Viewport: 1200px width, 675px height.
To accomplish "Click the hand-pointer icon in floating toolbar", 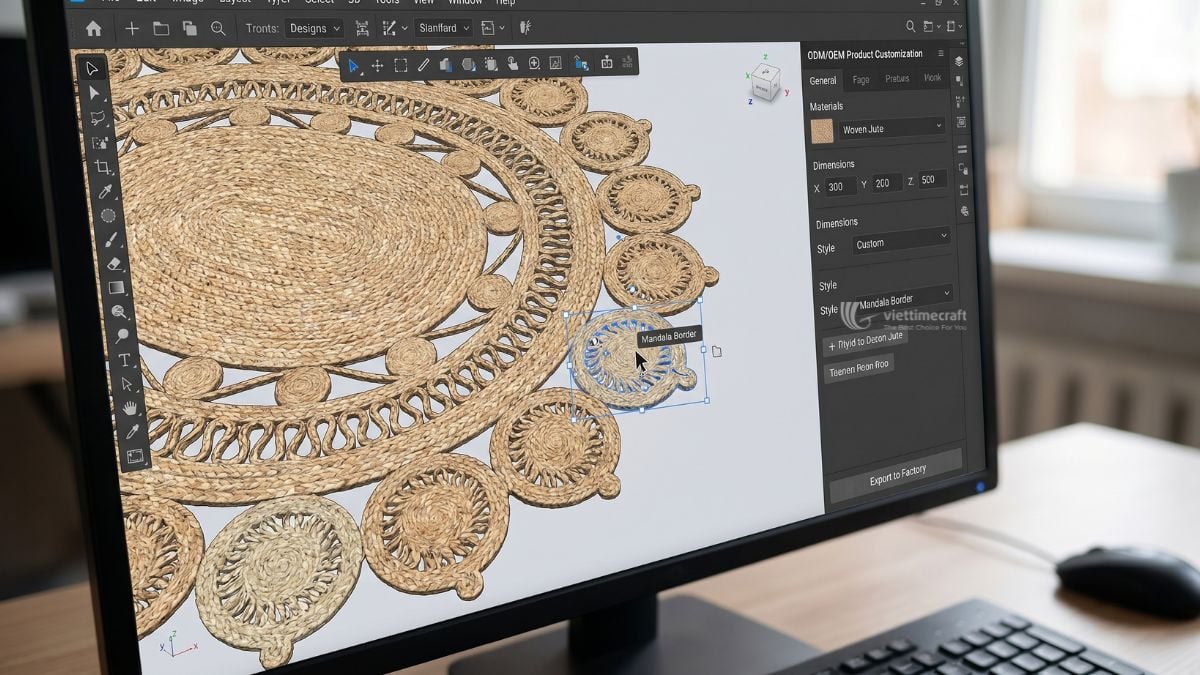I will click(x=512, y=64).
